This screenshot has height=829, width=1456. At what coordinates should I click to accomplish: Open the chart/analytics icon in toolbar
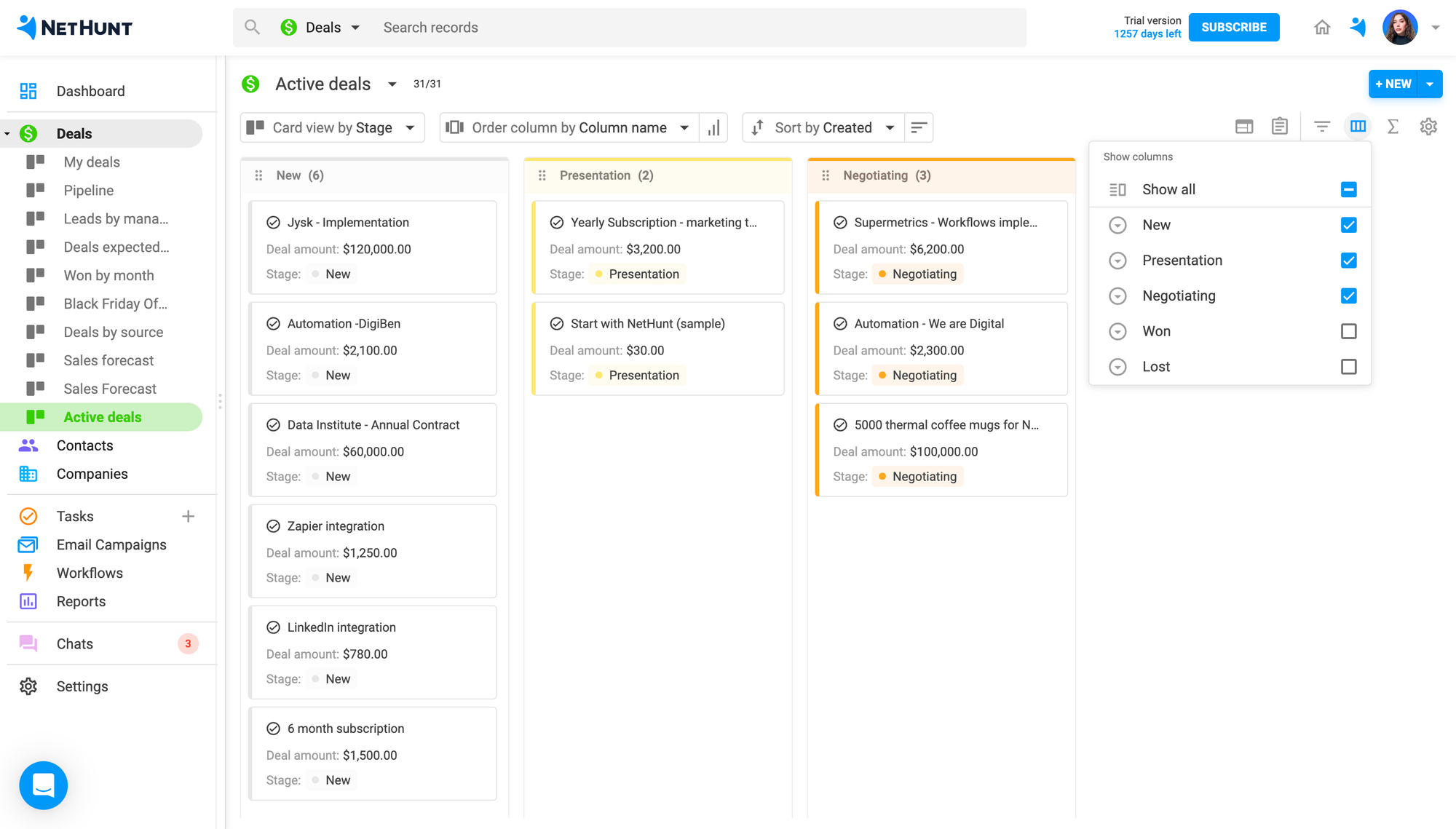[x=714, y=127]
